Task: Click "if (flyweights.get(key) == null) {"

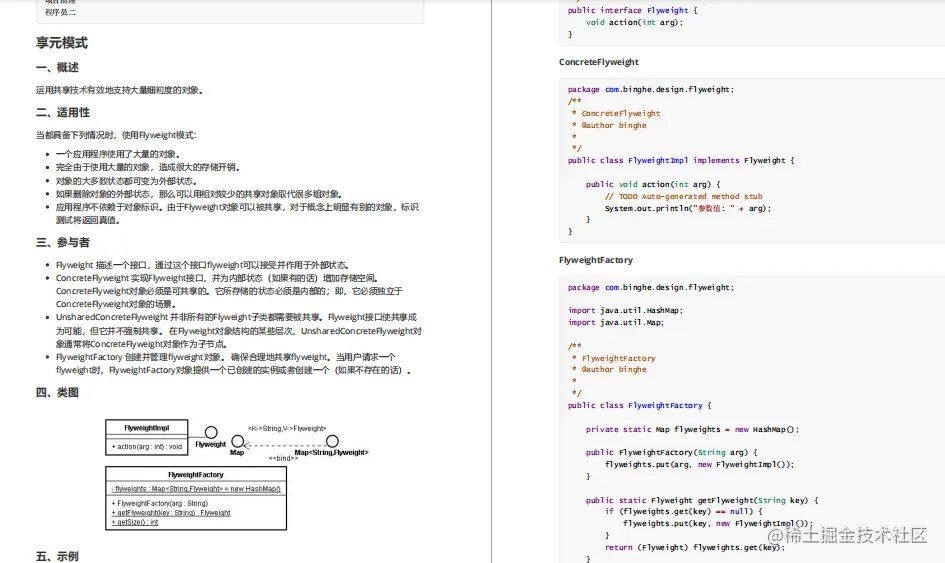Action: (683, 511)
